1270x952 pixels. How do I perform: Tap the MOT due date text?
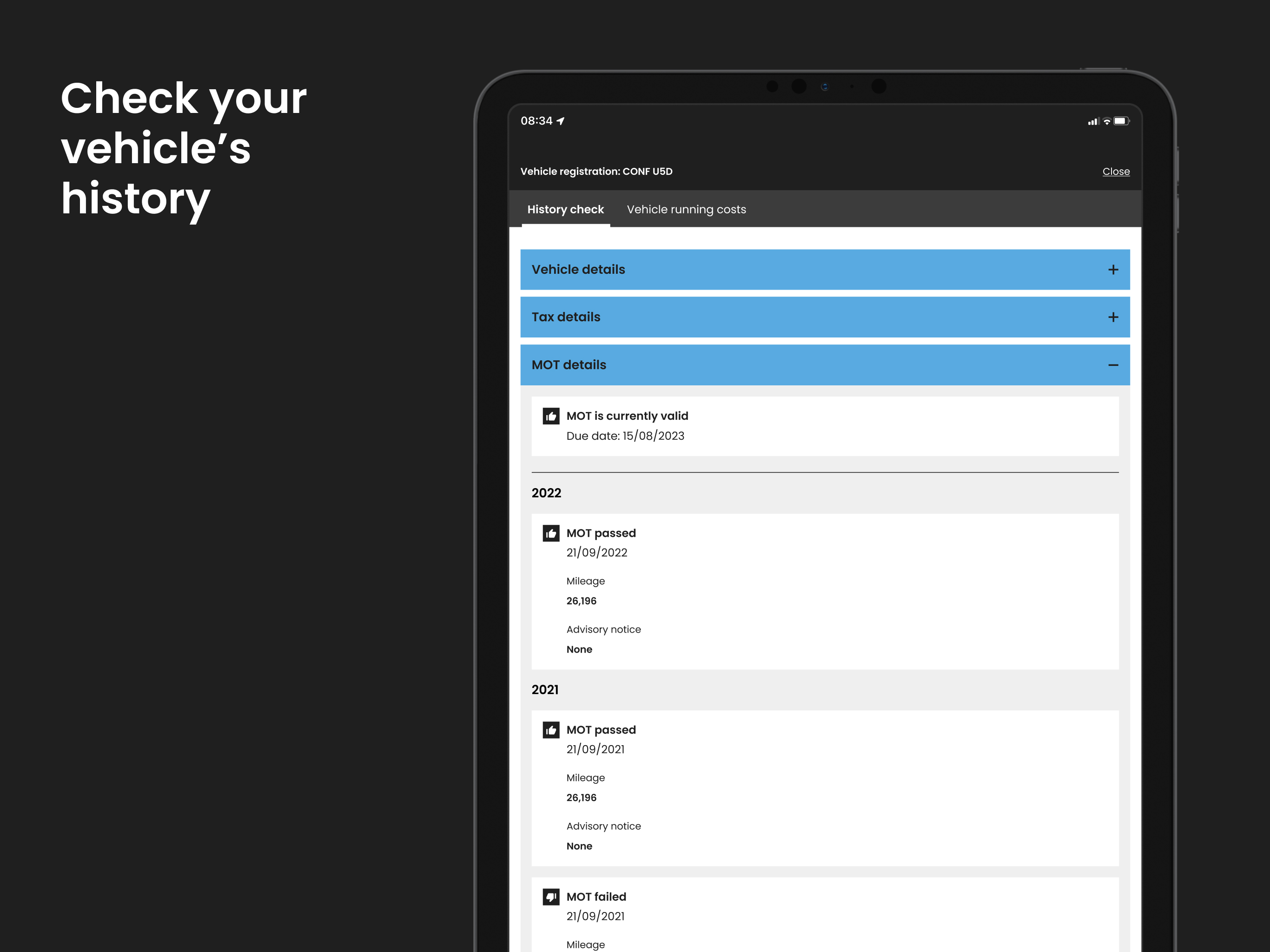point(625,436)
